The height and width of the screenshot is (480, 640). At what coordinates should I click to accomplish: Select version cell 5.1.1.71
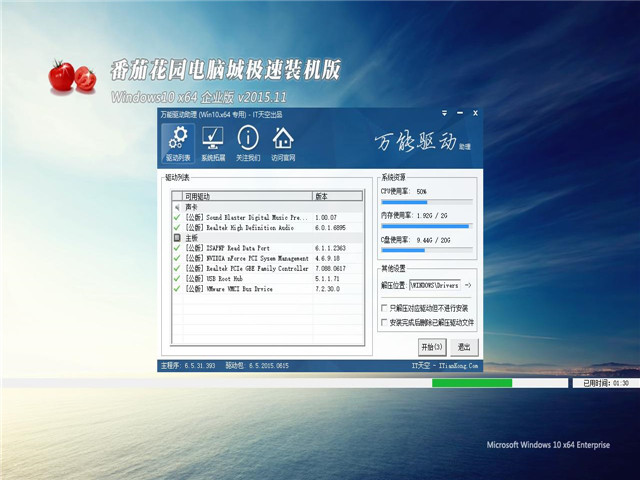tap(327, 279)
